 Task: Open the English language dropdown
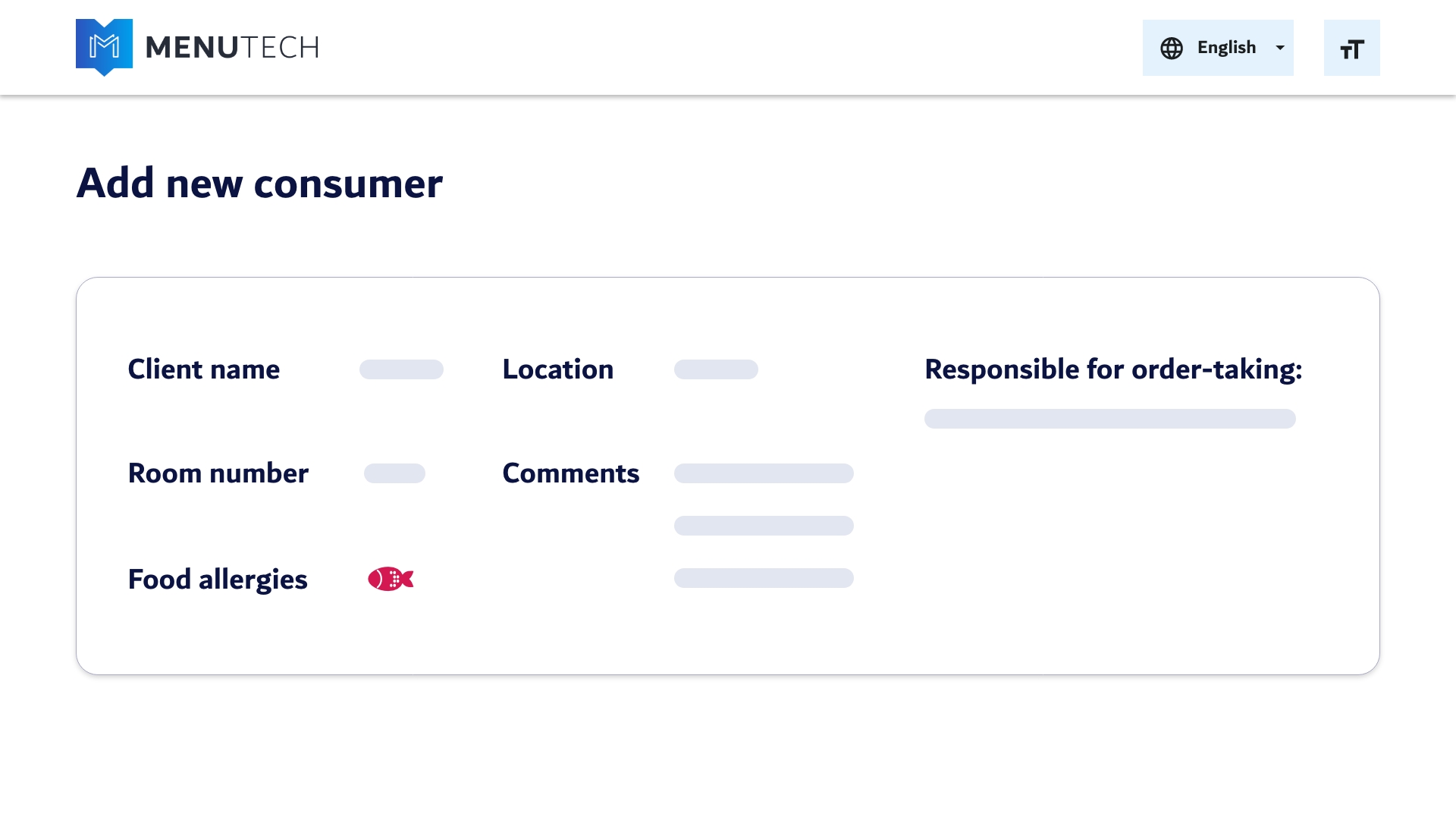click(1225, 48)
